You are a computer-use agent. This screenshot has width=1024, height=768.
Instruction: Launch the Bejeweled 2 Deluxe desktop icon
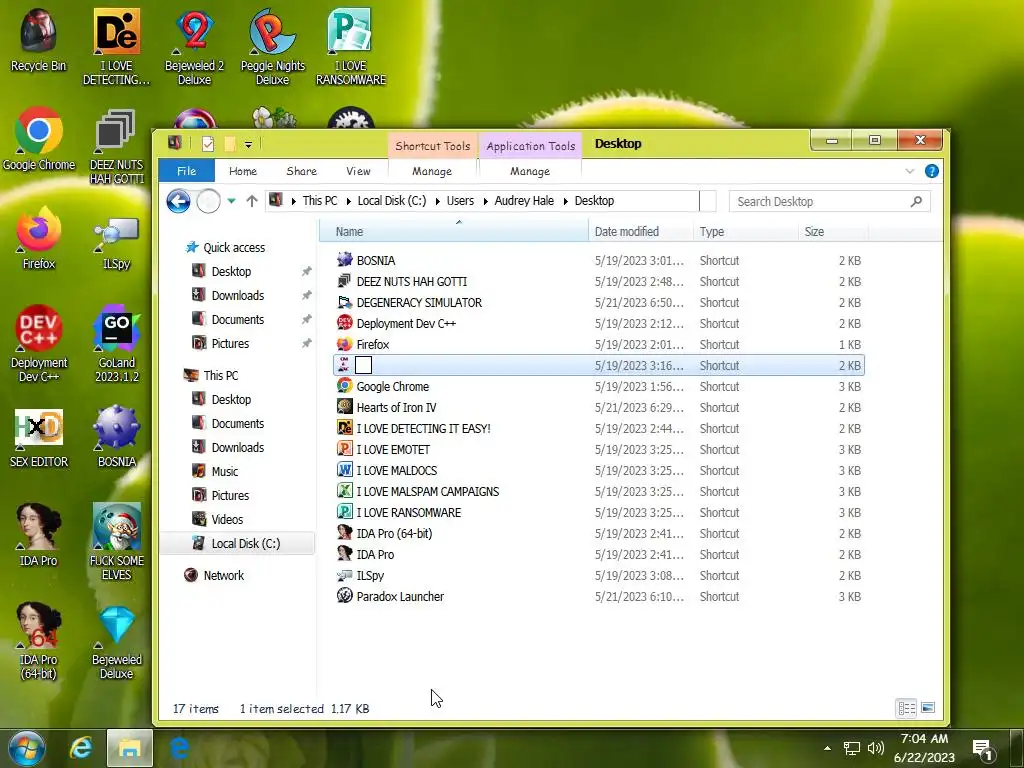tap(194, 46)
